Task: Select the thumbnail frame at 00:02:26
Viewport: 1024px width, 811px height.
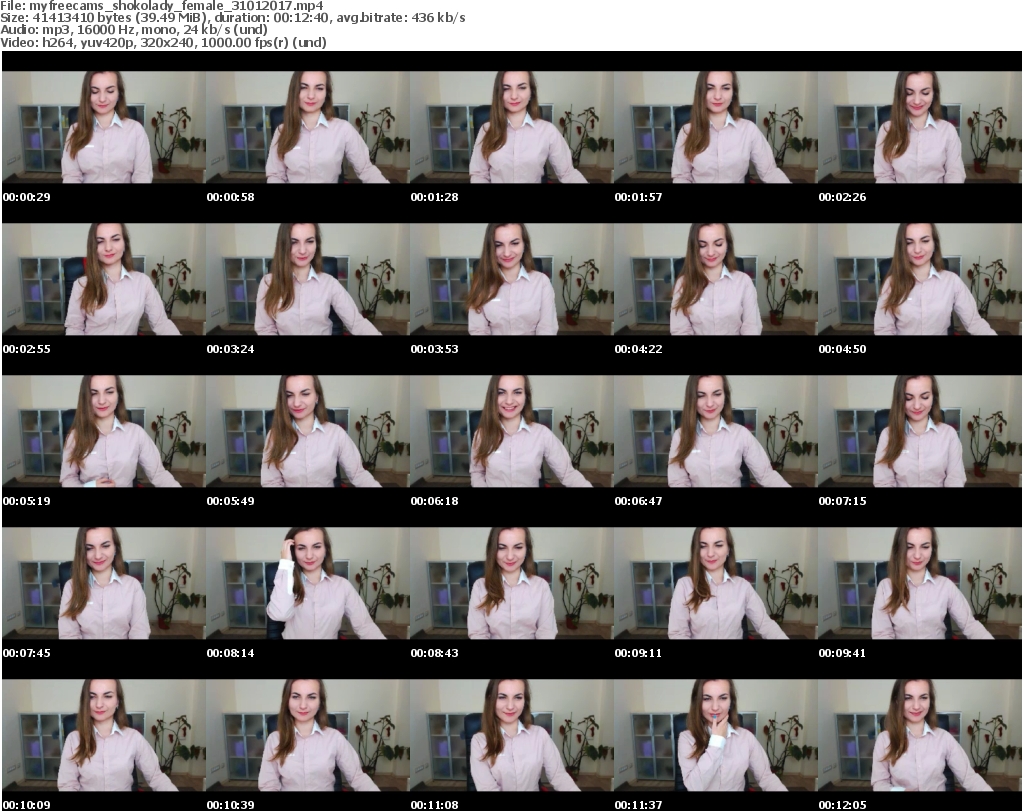Action: [x=920, y=127]
